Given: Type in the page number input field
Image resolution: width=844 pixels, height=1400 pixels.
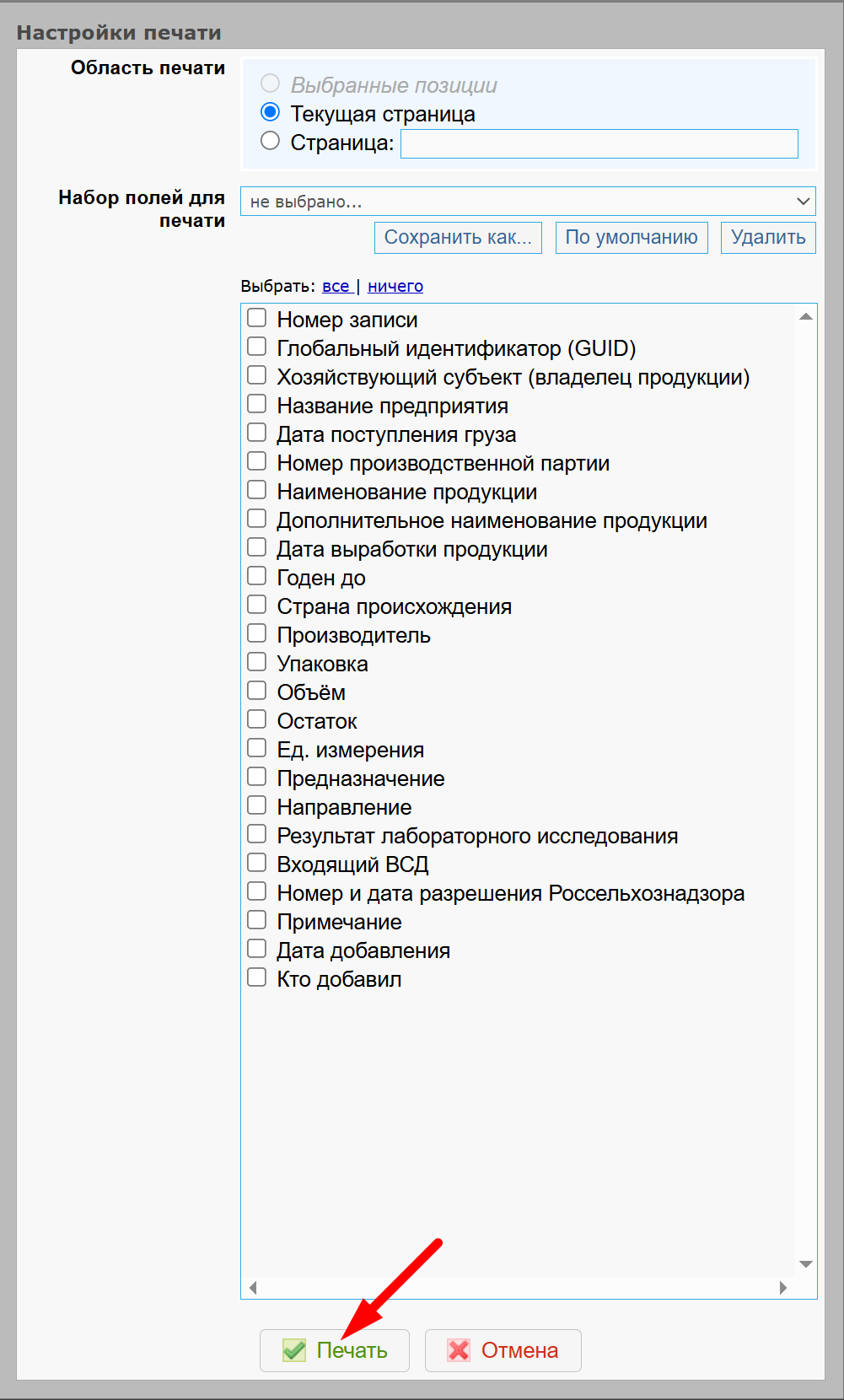Looking at the screenshot, I should tap(599, 143).
